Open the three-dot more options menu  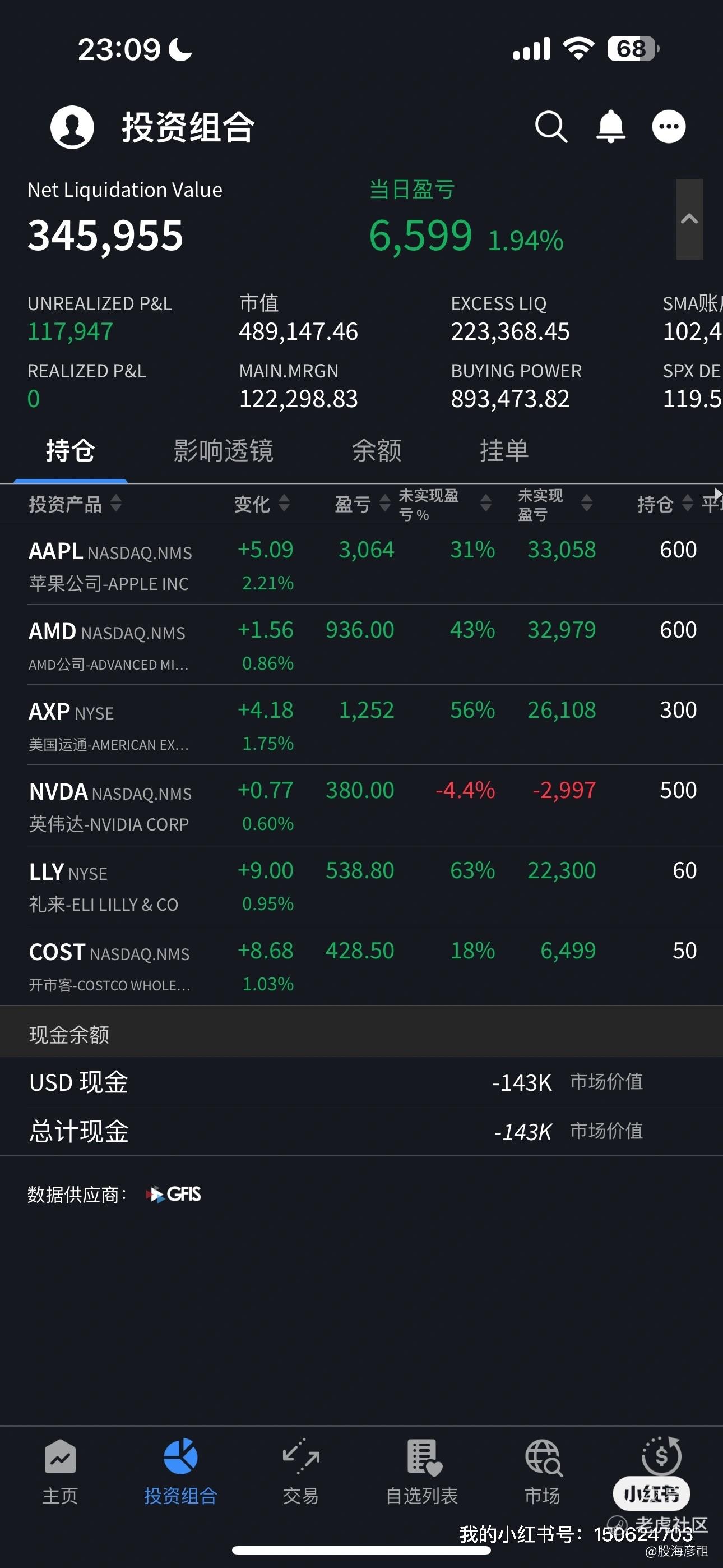click(x=669, y=127)
